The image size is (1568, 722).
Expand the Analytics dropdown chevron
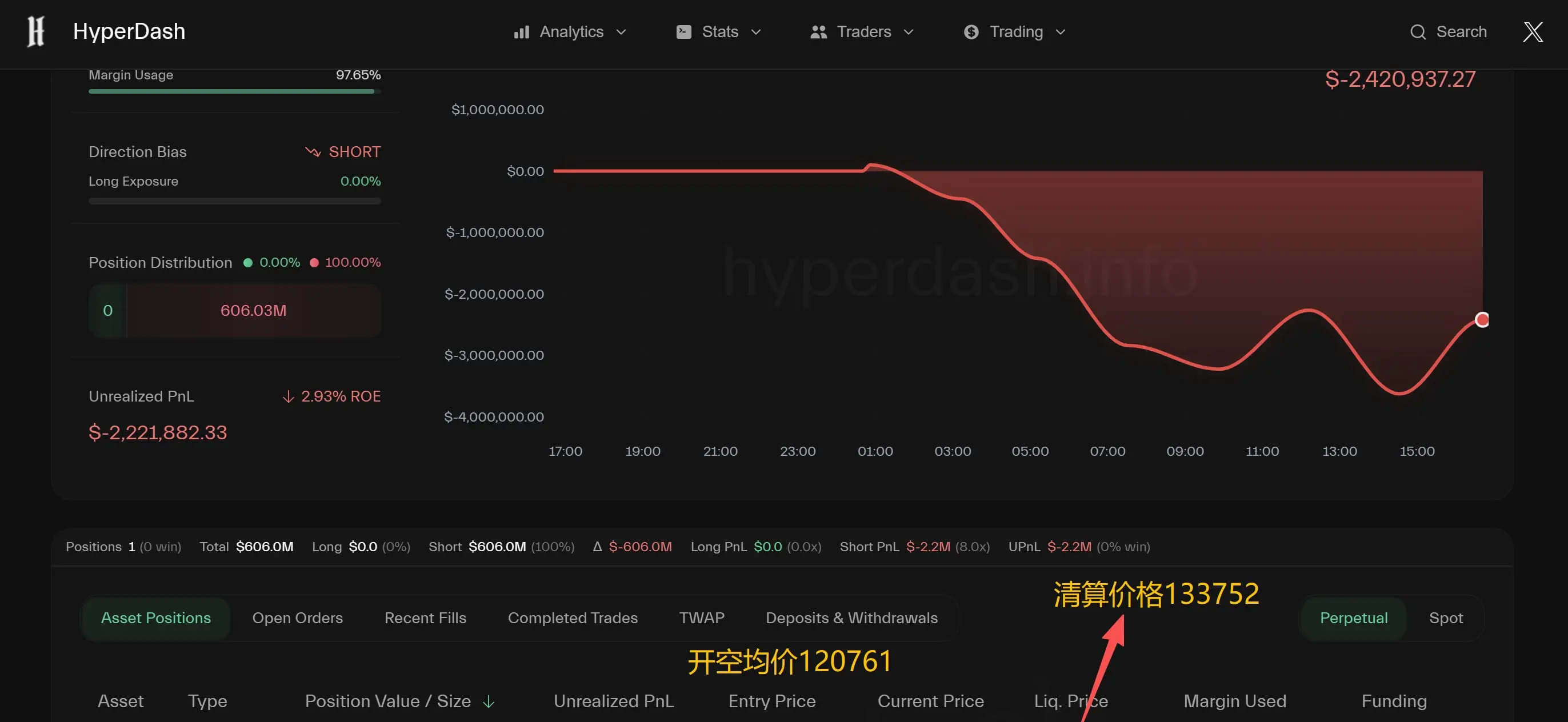(621, 32)
